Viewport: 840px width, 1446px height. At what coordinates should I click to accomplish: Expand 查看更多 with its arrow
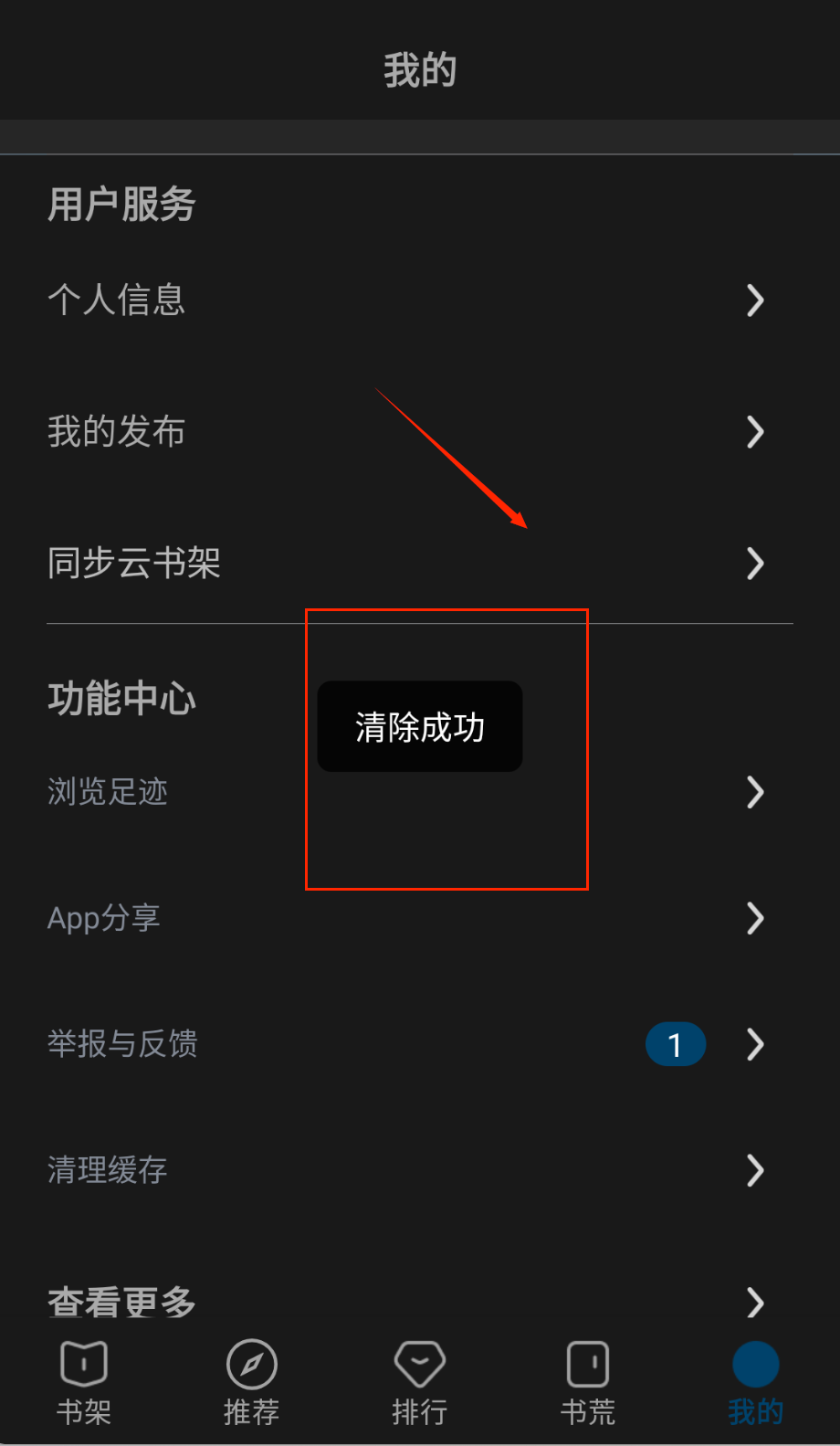(755, 1302)
